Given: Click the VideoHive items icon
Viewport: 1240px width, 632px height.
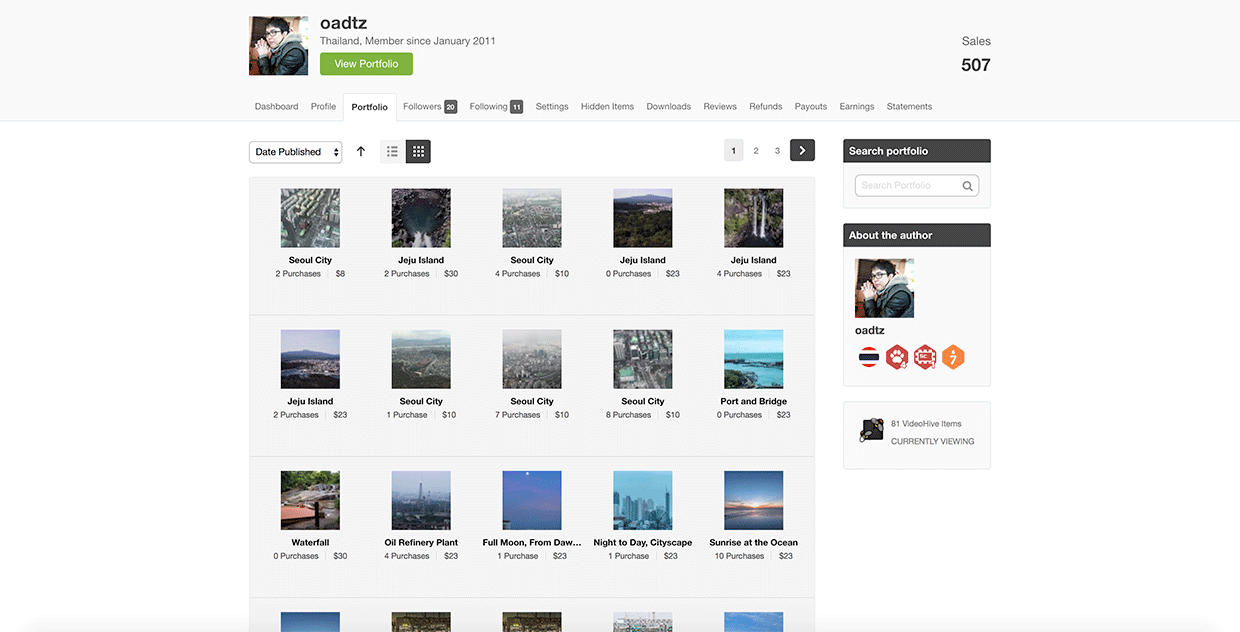Looking at the screenshot, I should pyautogui.click(x=870, y=431).
